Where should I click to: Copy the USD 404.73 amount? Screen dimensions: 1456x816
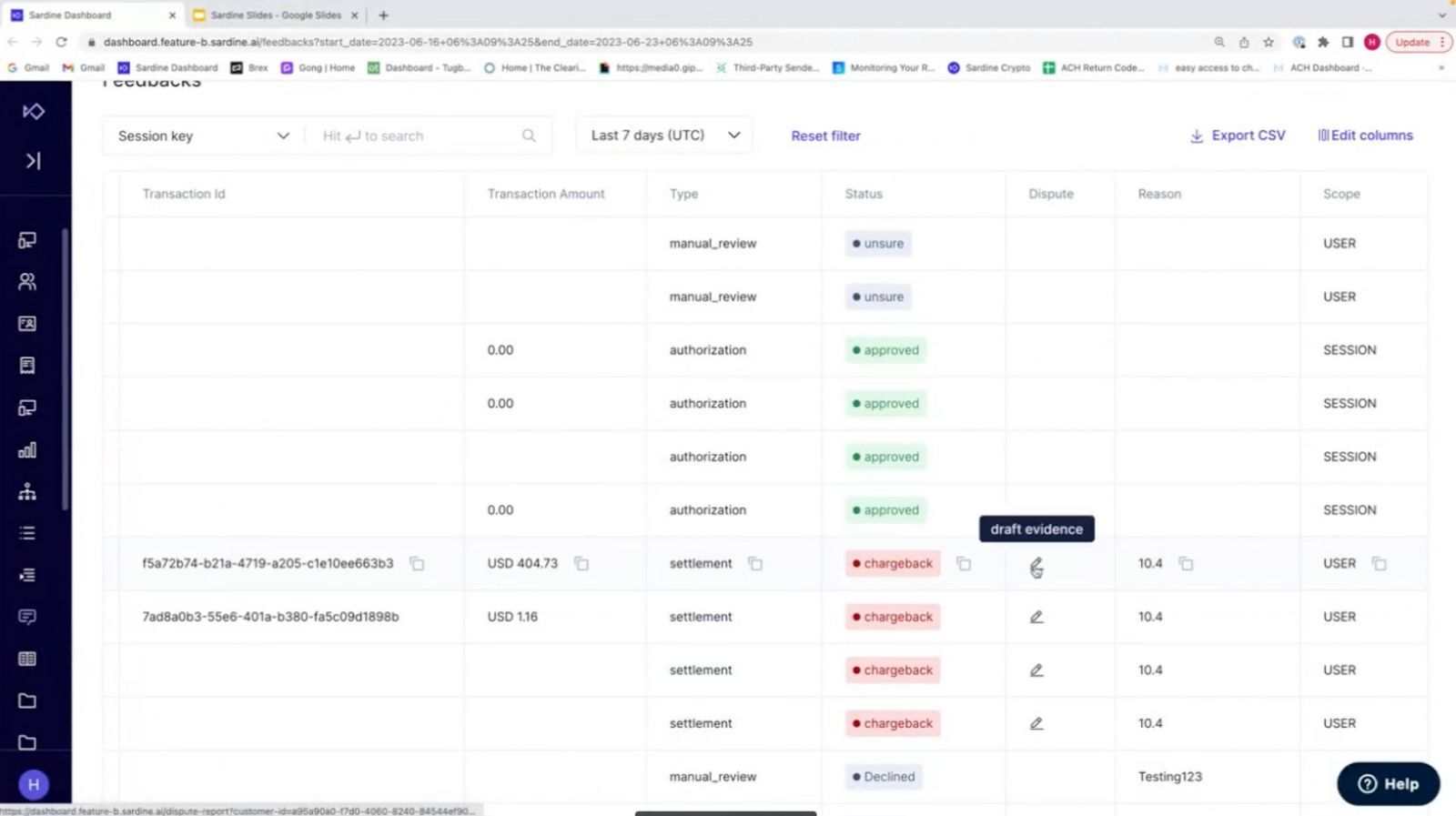coord(581,564)
